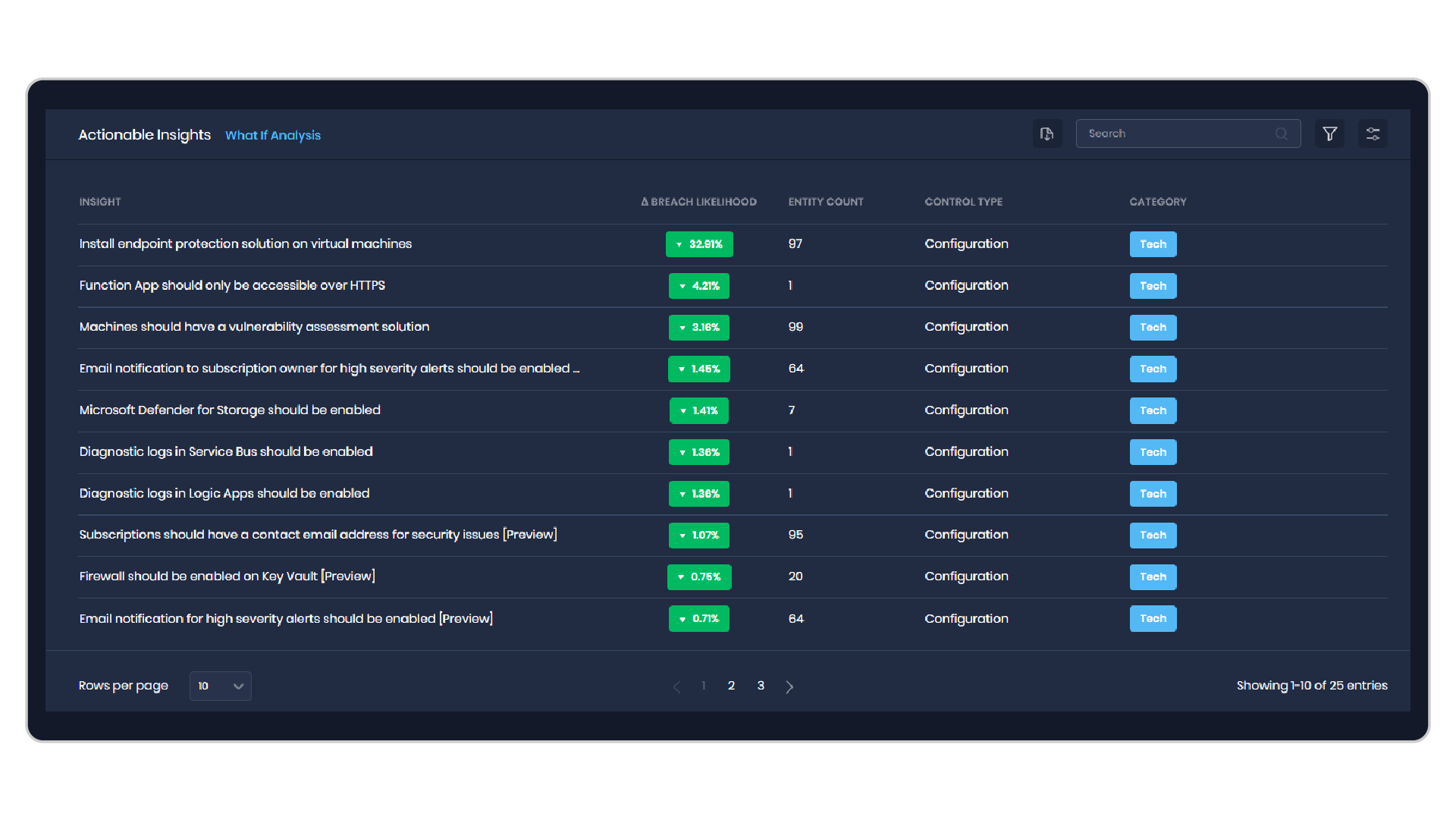Click the export/copy report icon
Viewport: 1456px width, 820px height.
pyautogui.click(x=1047, y=134)
